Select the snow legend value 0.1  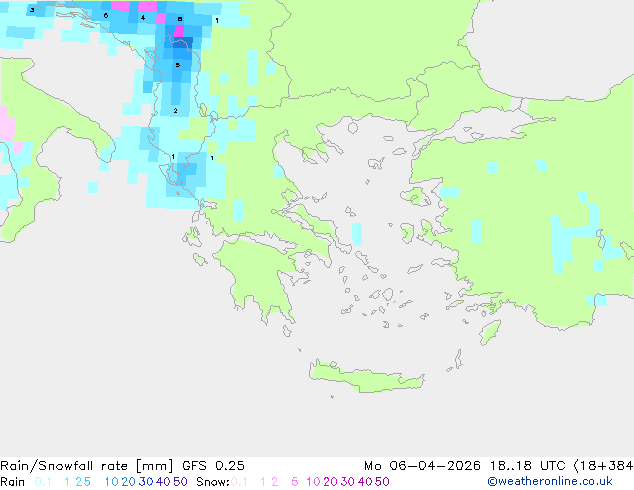coord(239,482)
